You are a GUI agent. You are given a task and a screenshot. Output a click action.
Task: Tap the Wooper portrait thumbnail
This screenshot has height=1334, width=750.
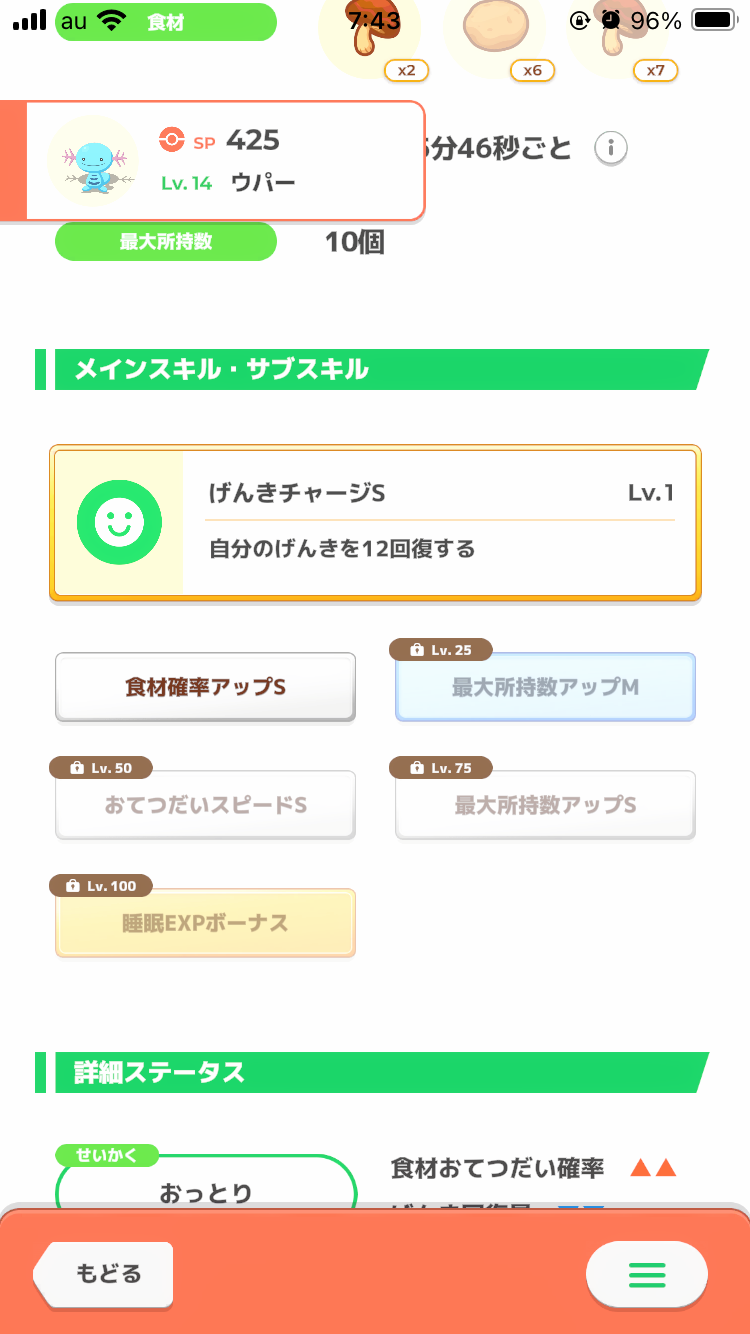click(x=92, y=160)
